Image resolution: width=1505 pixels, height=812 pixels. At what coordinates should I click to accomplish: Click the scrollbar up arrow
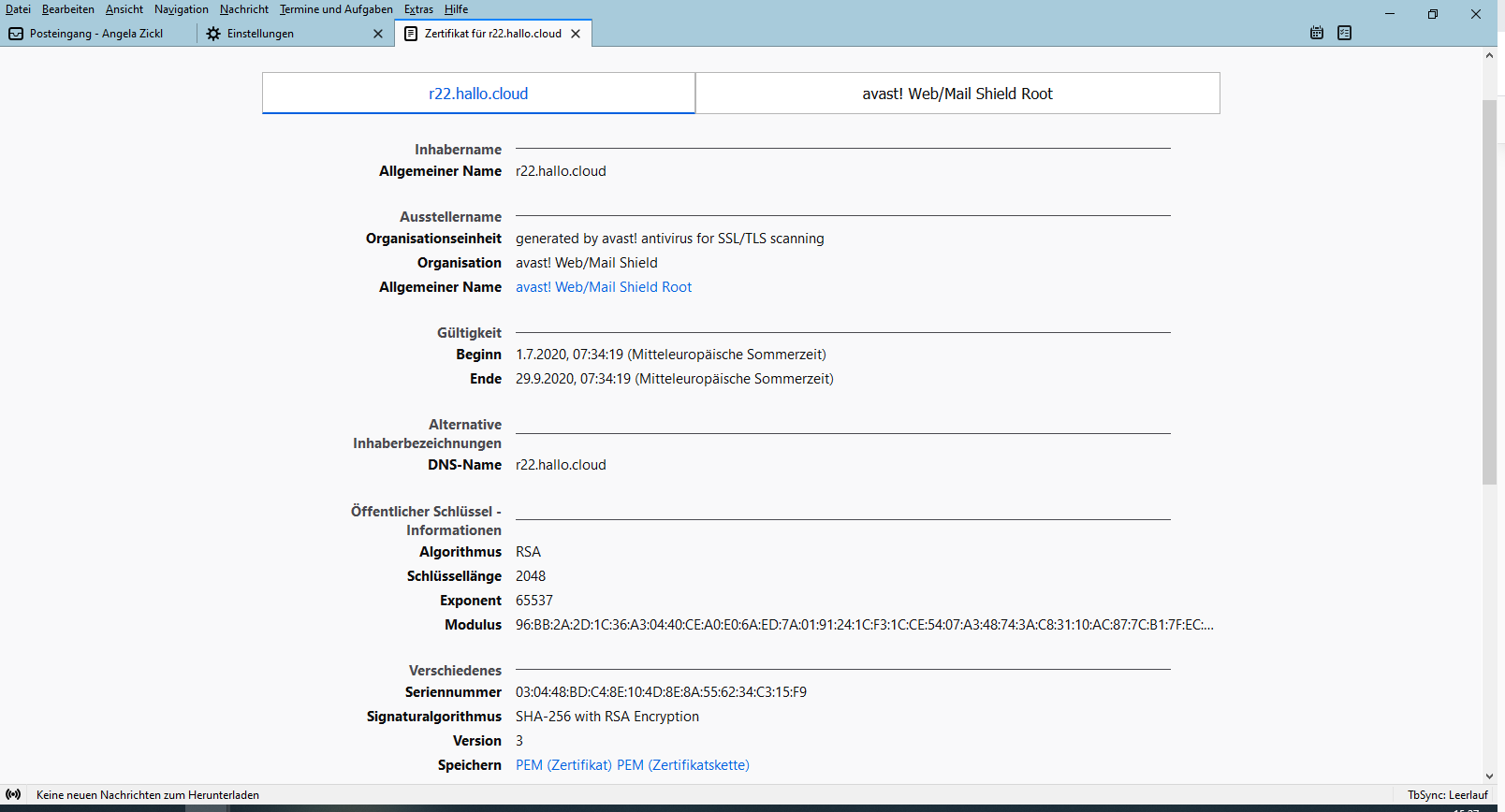tap(1489, 55)
